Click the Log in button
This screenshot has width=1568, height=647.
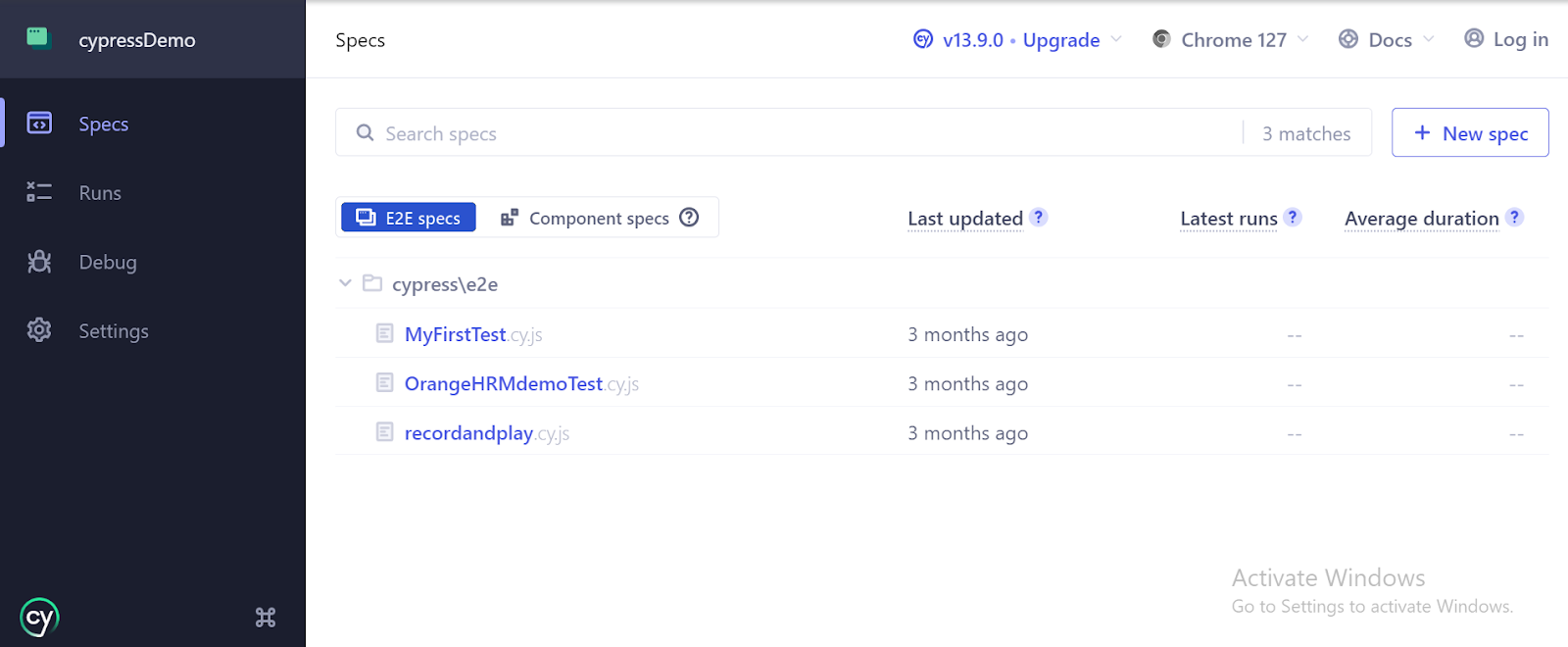point(1506,39)
